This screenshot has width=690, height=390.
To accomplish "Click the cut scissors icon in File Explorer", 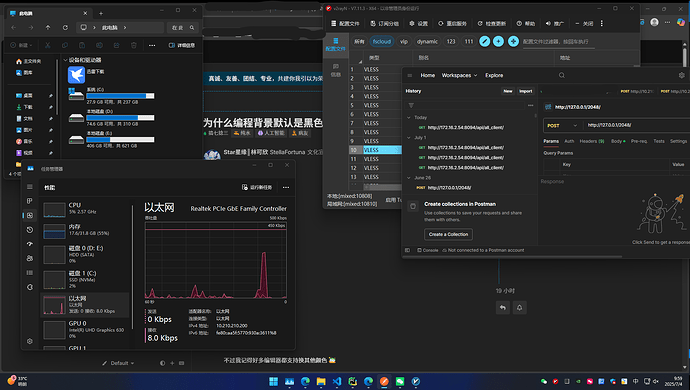I will pyautogui.click(x=48, y=45).
